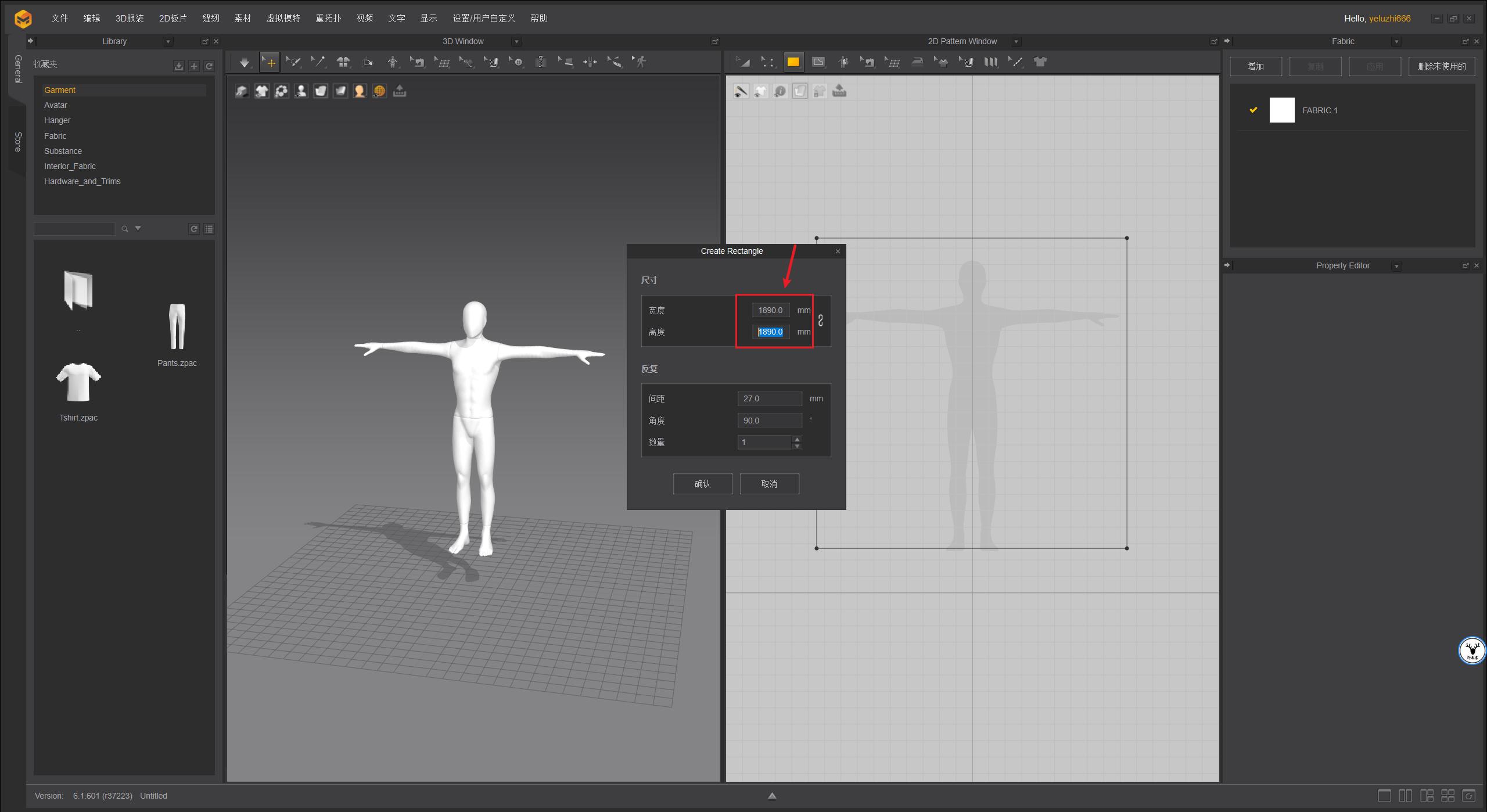Click the walking avatar animation icon
The image size is (1487, 812).
click(x=640, y=62)
